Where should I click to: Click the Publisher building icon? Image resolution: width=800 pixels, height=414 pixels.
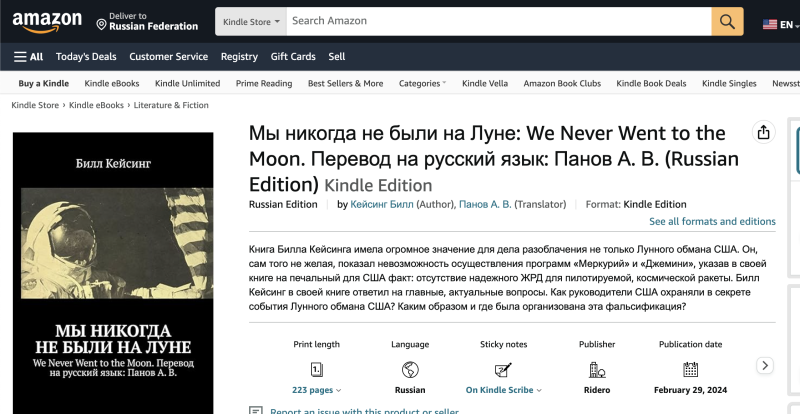pos(597,369)
